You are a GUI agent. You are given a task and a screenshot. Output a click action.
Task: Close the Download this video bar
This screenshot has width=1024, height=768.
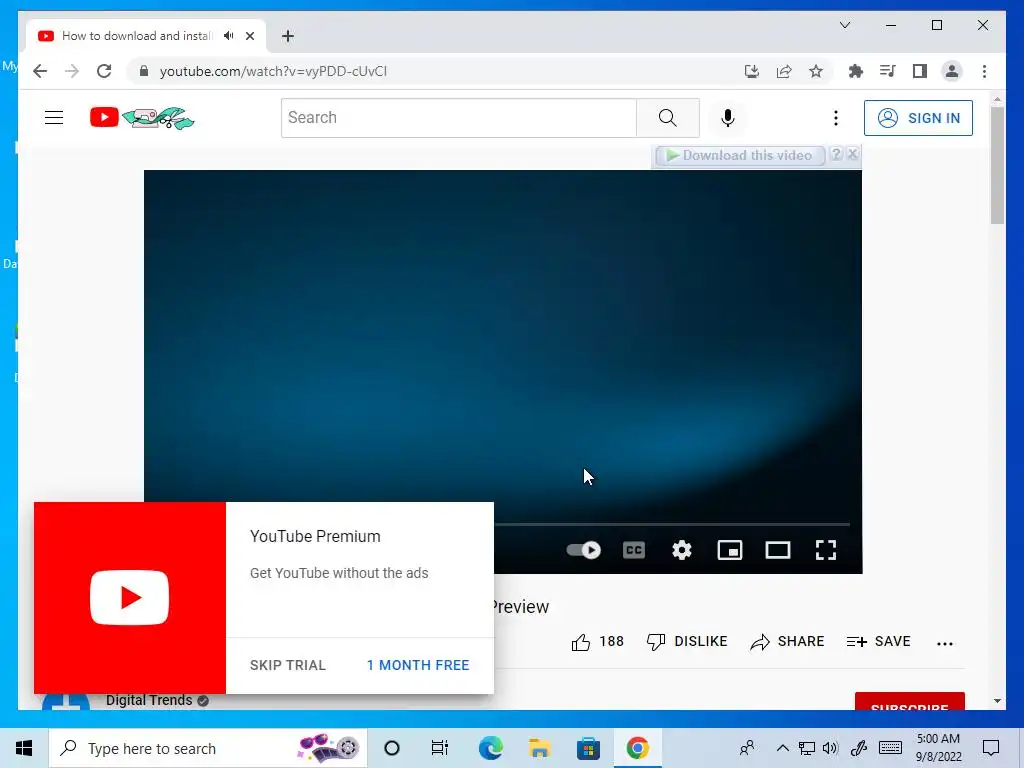(853, 155)
